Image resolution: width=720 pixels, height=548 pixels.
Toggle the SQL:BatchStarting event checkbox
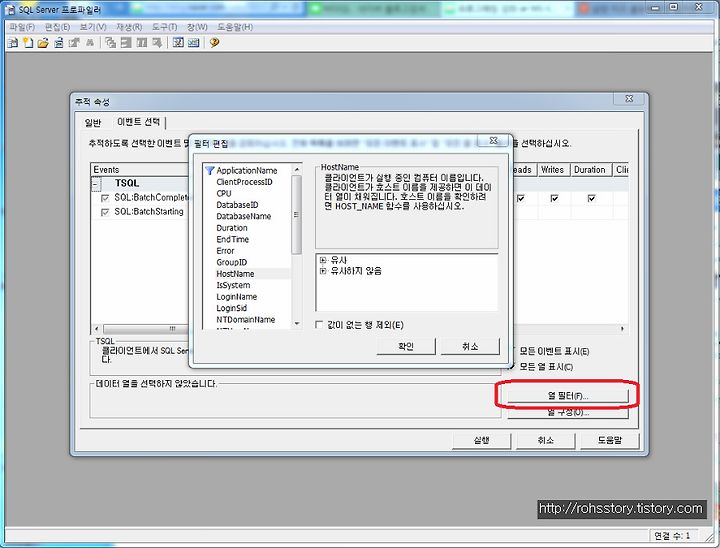point(105,212)
